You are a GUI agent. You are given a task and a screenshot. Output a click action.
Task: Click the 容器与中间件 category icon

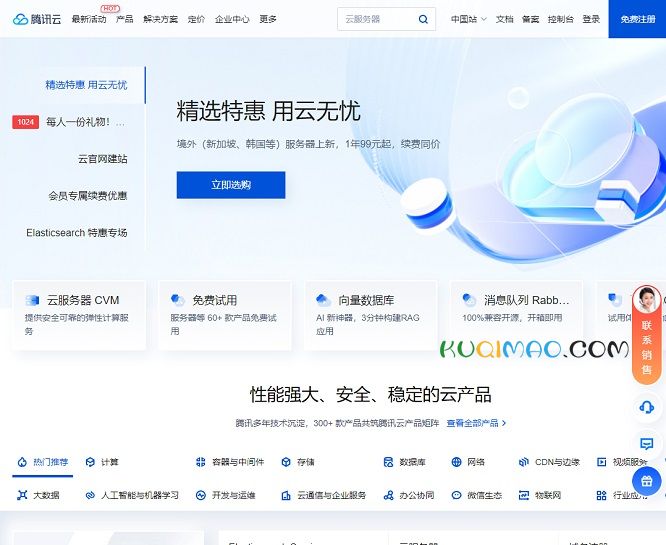pos(201,462)
